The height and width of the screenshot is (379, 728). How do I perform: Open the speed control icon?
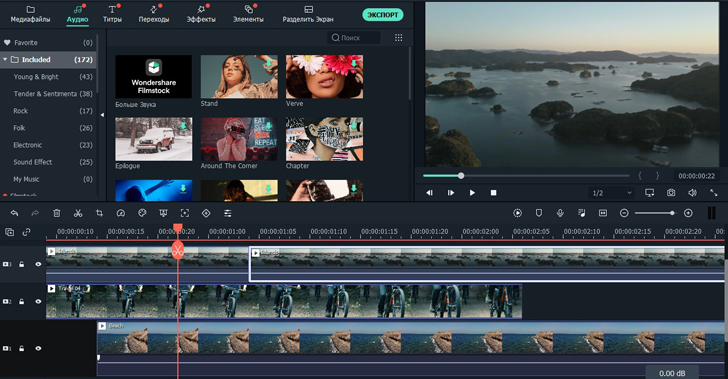(x=121, y=213)
